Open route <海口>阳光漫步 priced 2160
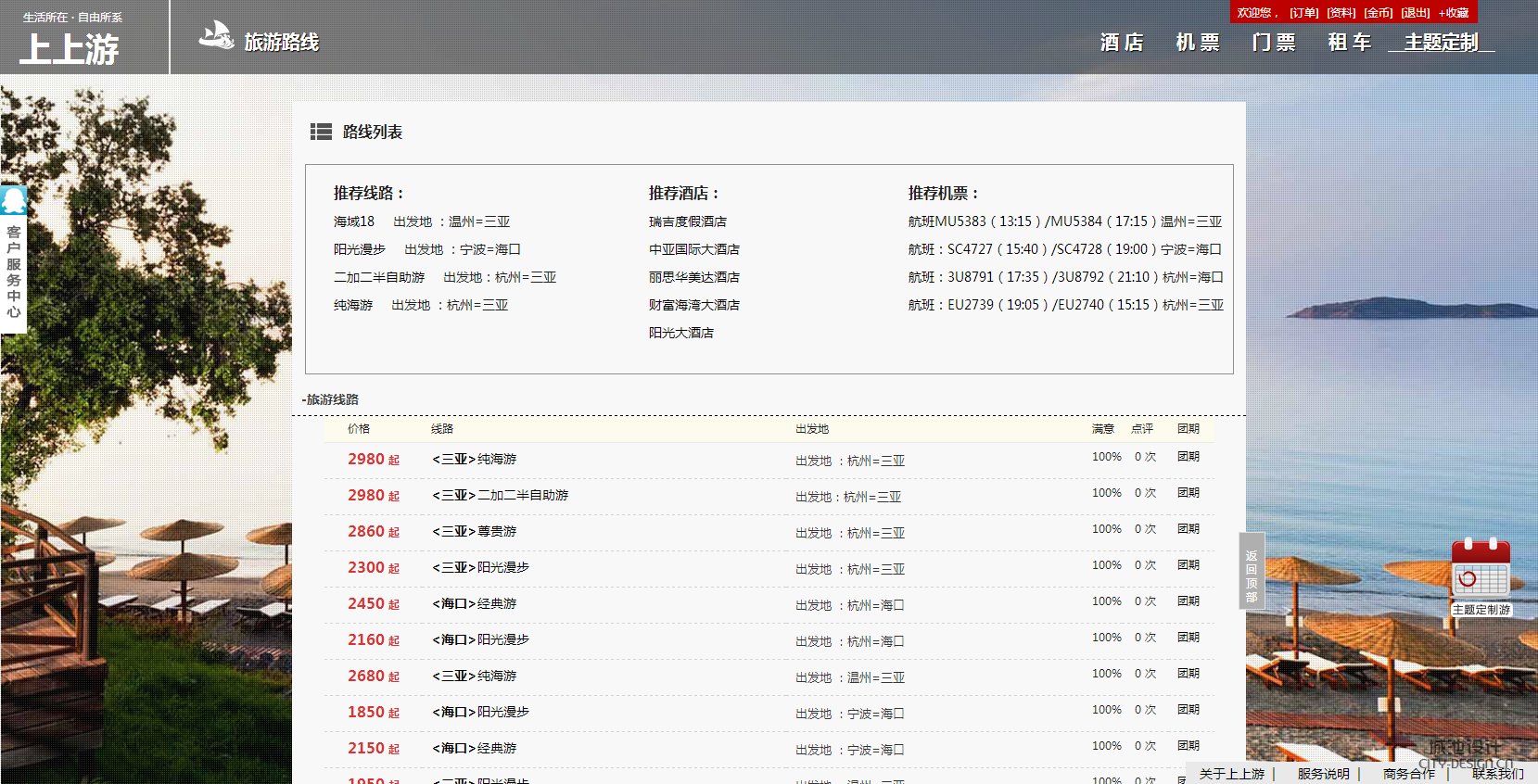Image resolution: width=1538 pixels, height=784 pixels. click(481, 639)
